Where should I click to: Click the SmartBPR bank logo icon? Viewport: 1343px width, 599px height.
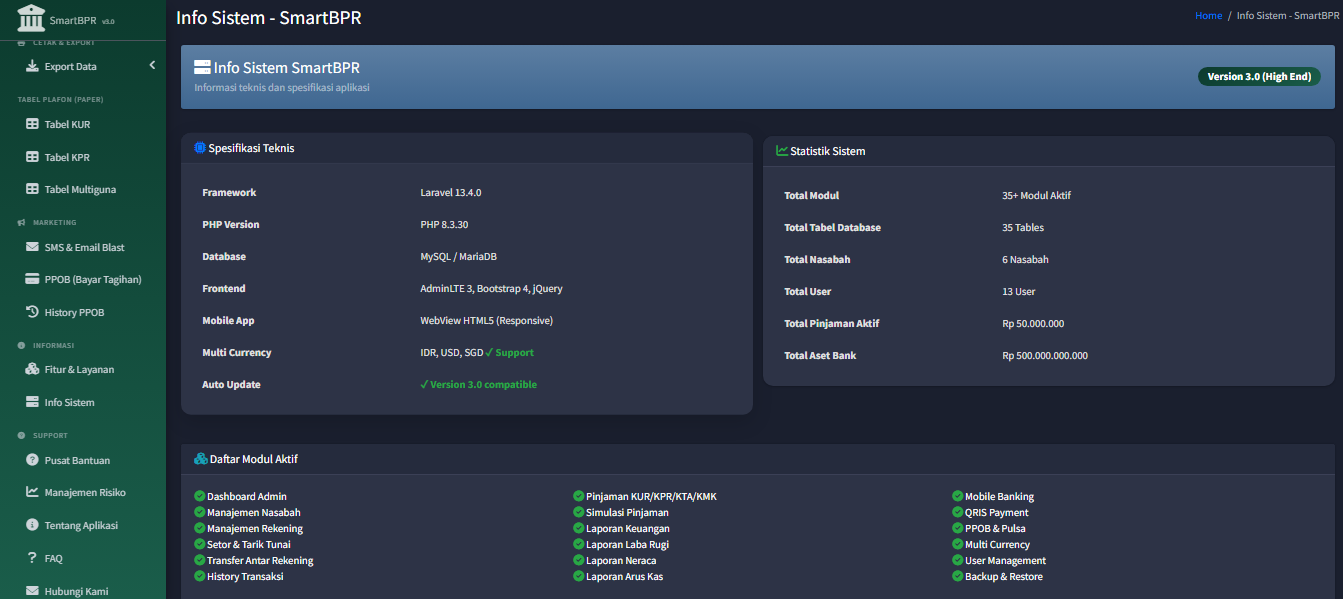pyautogui.click(x=32, y=17)
